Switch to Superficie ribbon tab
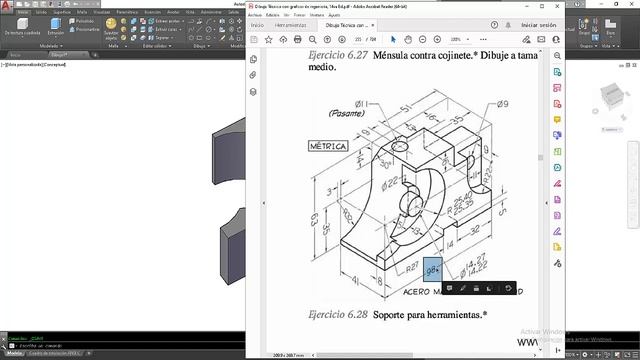Screen dimensions: 640x360 coord(62,12)
